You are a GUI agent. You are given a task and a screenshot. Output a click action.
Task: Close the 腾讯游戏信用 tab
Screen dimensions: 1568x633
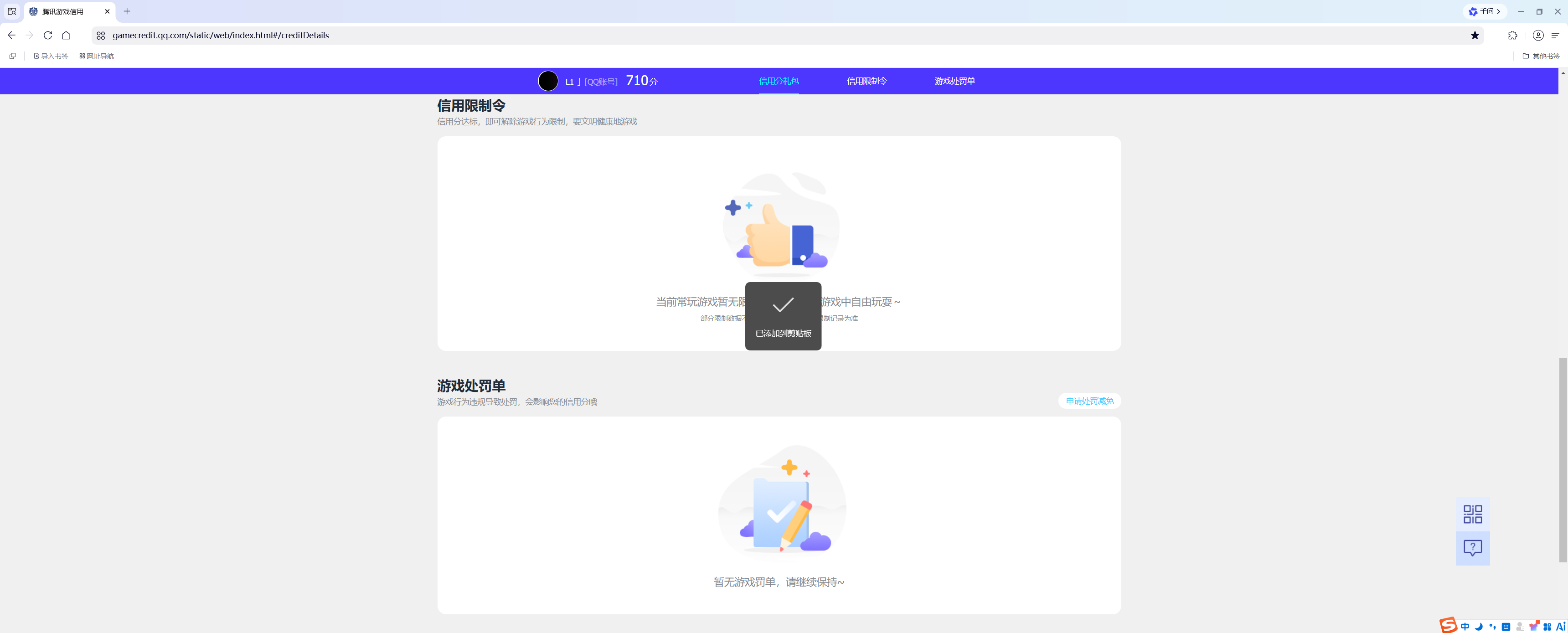tap(107, 11)
